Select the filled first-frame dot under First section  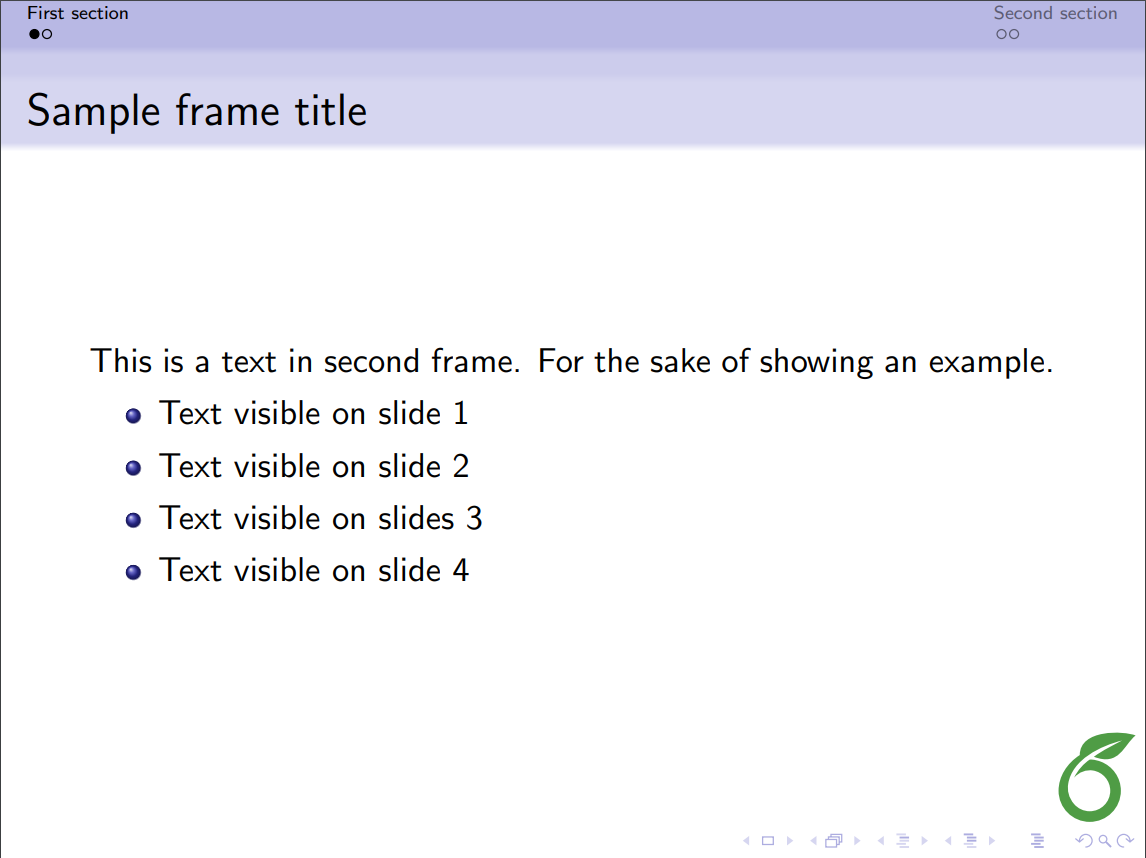(34, 35)
